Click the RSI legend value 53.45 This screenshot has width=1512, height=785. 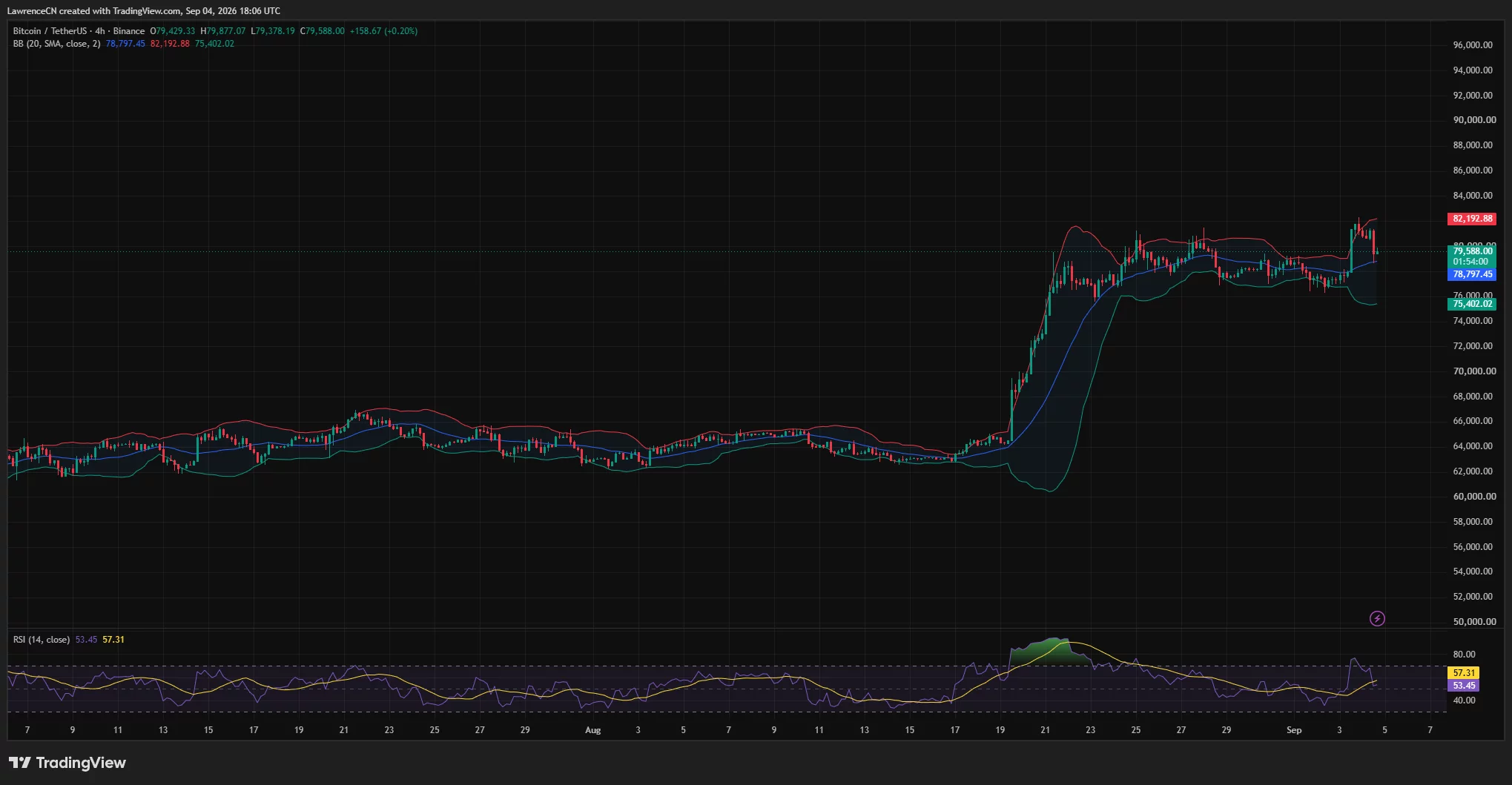point(86,640)
